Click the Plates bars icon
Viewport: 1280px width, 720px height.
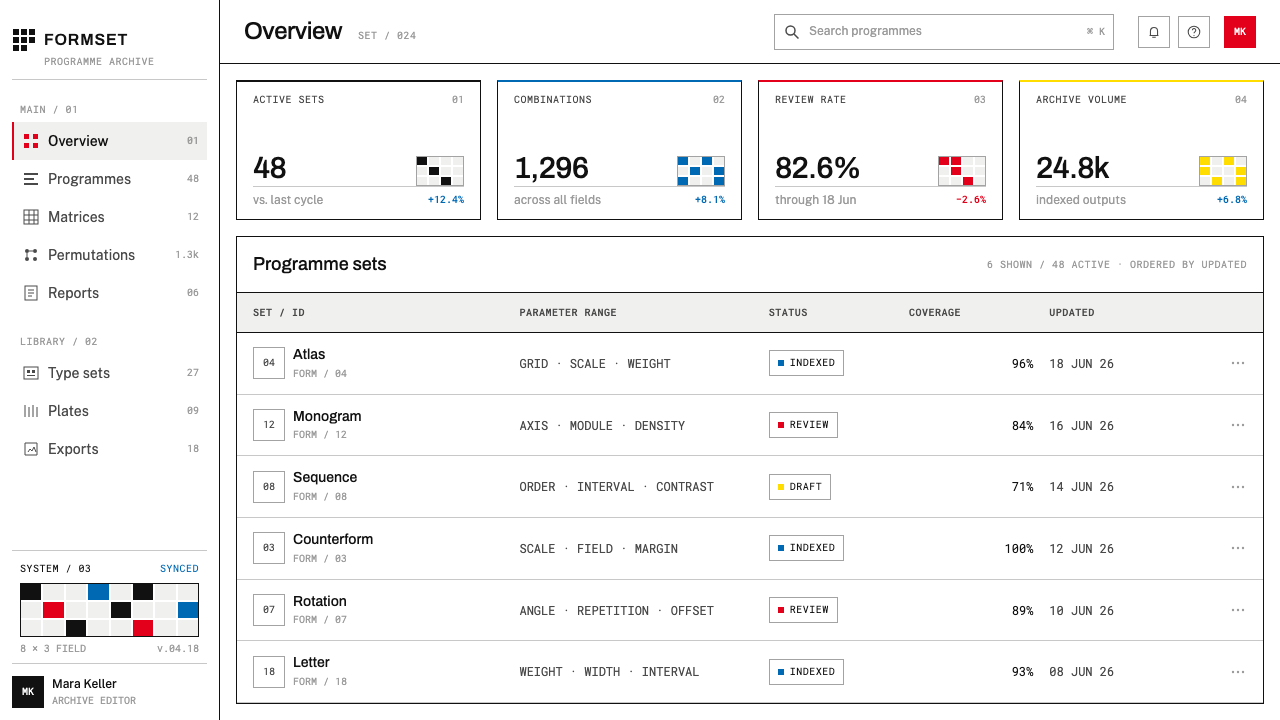click(31, 411)
